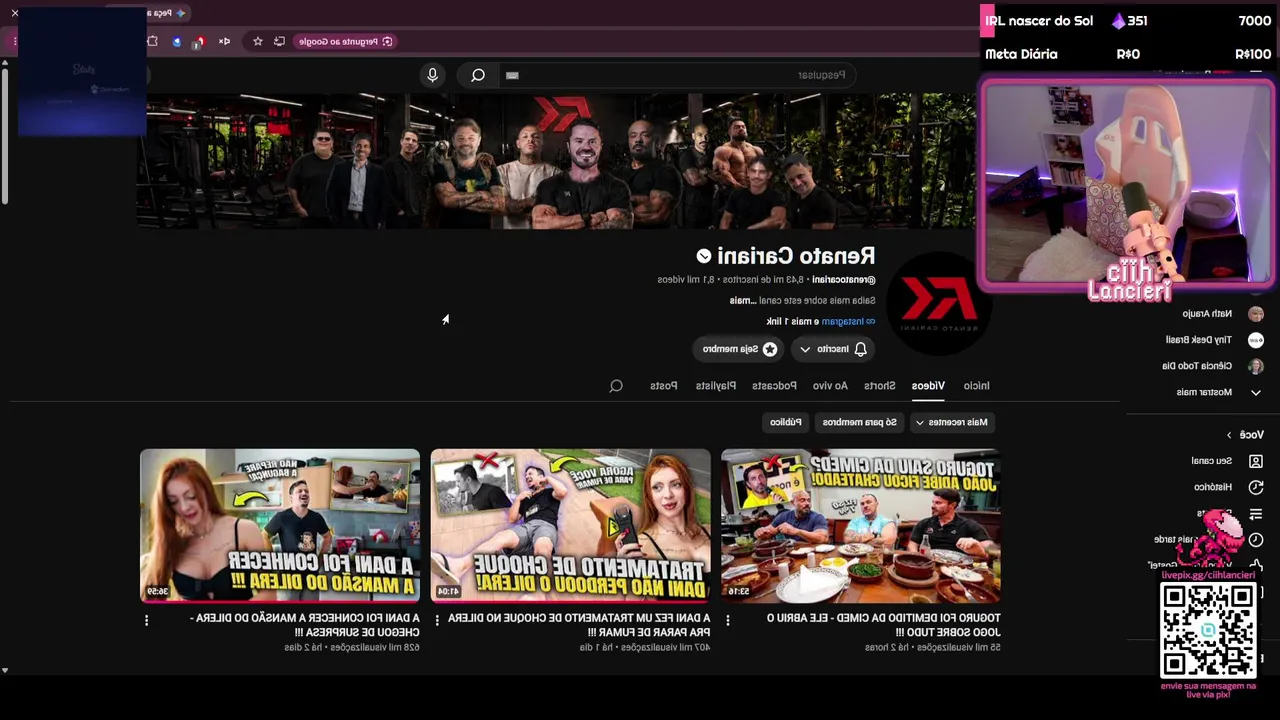Filter videos by Só para membros
This screenshot has width=1280, height=720.
[860, 422]
